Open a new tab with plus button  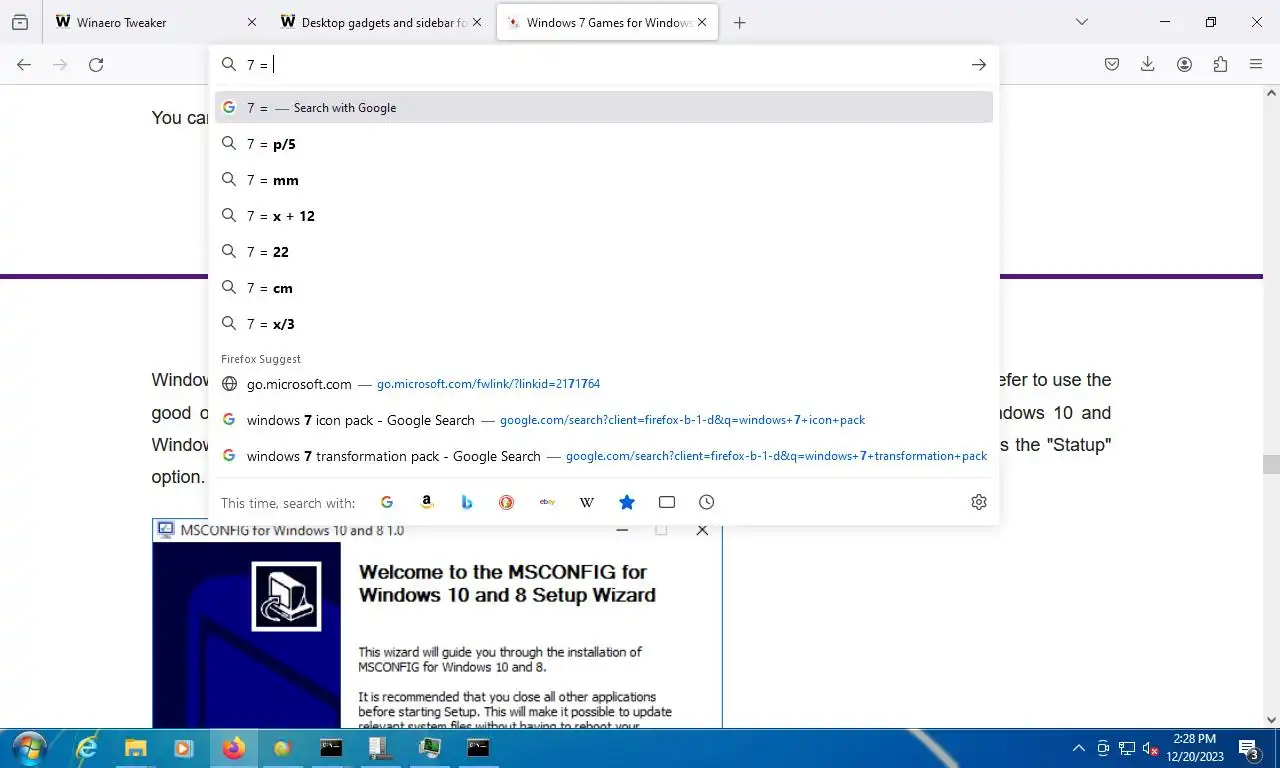coord(740,22)
